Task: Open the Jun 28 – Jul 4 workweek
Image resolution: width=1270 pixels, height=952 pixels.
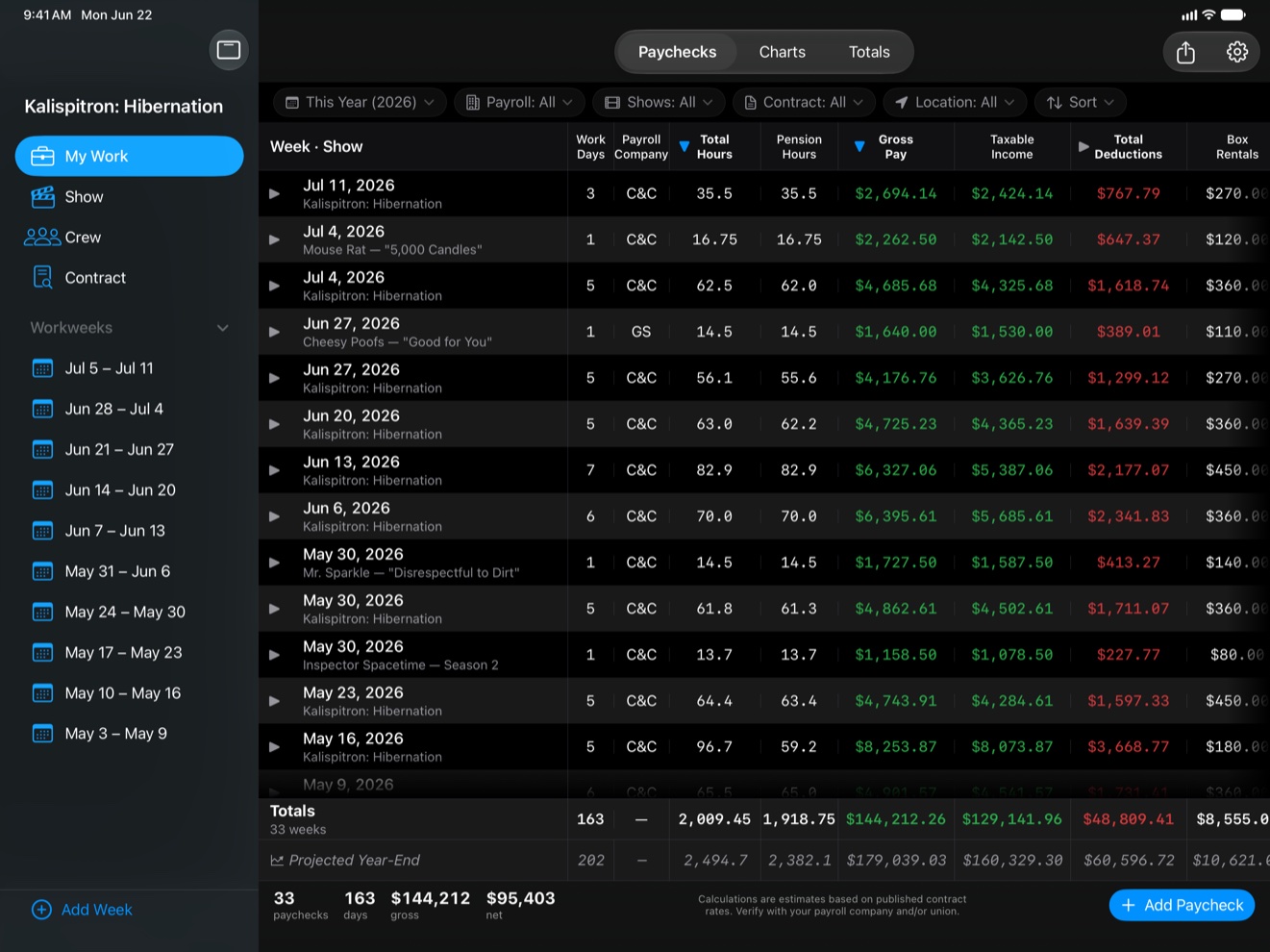Action: (129, 409)
